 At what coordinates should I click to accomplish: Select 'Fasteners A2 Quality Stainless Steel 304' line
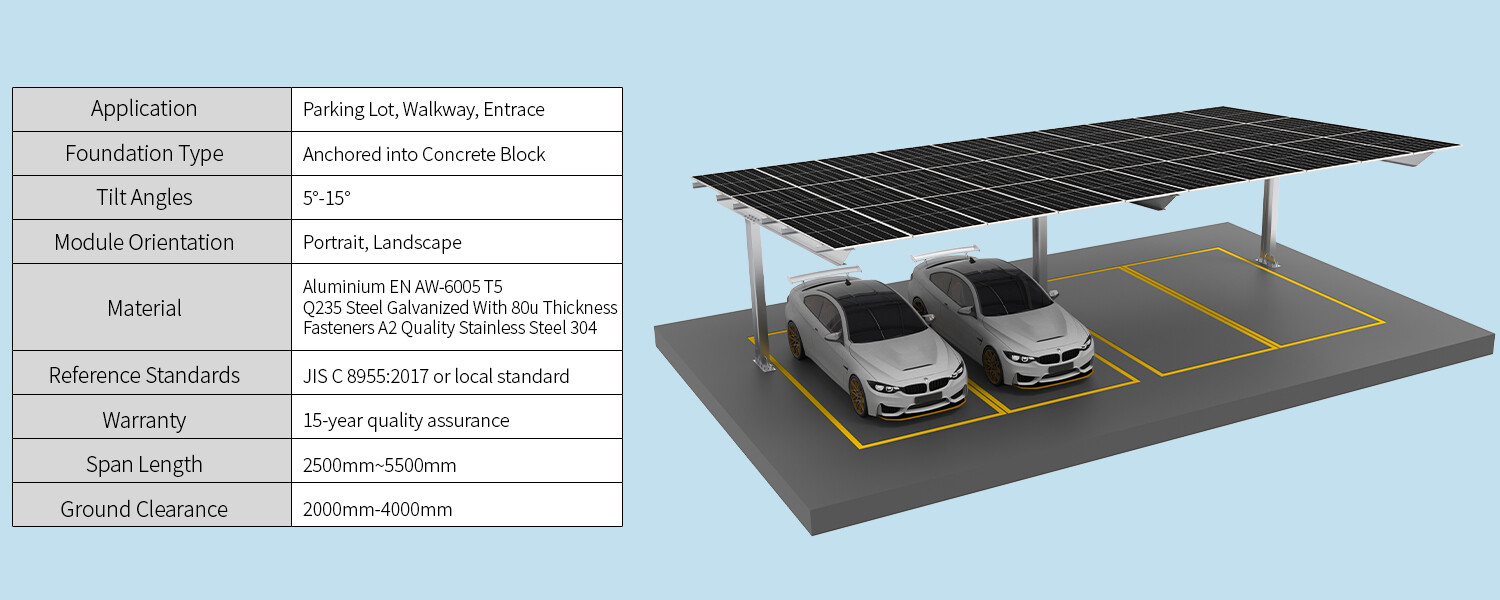[450, 328]
